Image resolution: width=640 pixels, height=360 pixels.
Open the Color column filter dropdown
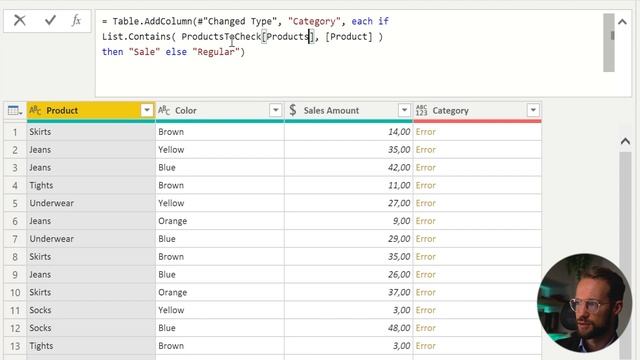tap(276, 110)
